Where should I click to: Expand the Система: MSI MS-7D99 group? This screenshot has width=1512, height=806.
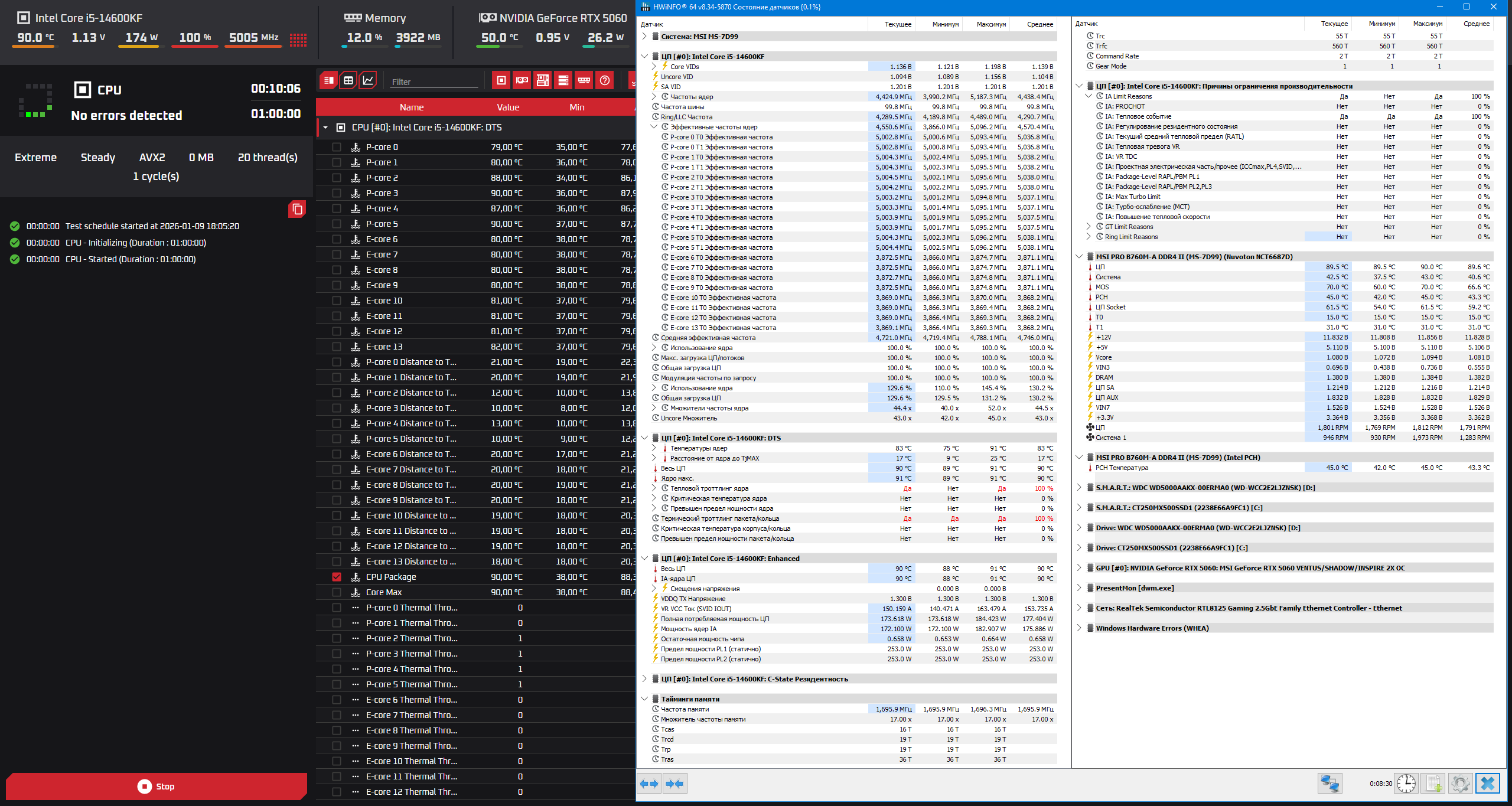(644, 37)
